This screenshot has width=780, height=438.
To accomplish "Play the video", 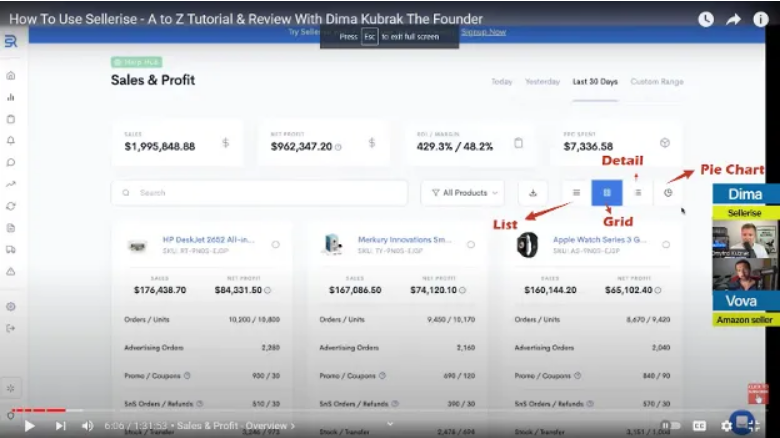I will [x=29, y=426].
